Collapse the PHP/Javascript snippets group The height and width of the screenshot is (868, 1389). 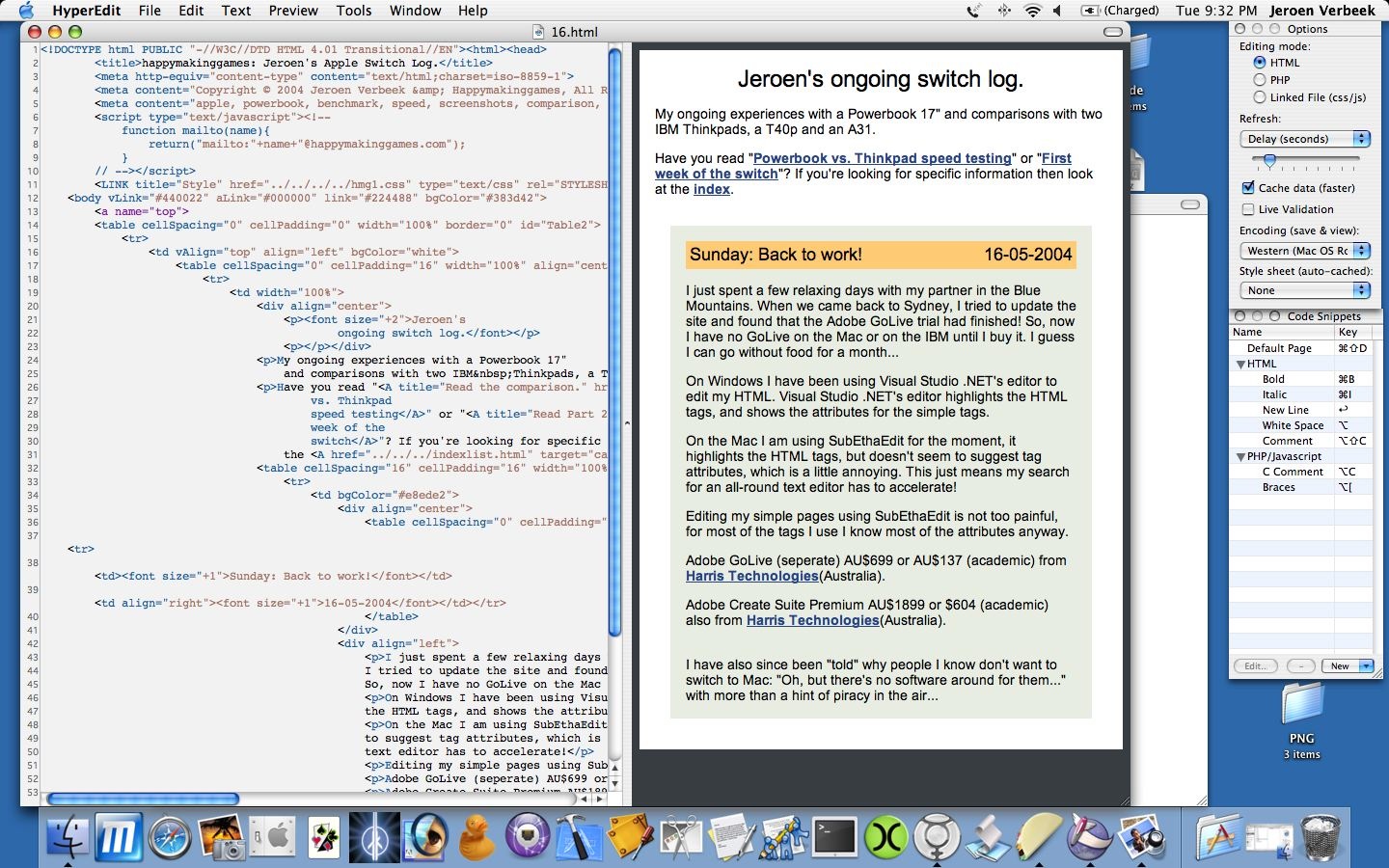[1241, 457]
